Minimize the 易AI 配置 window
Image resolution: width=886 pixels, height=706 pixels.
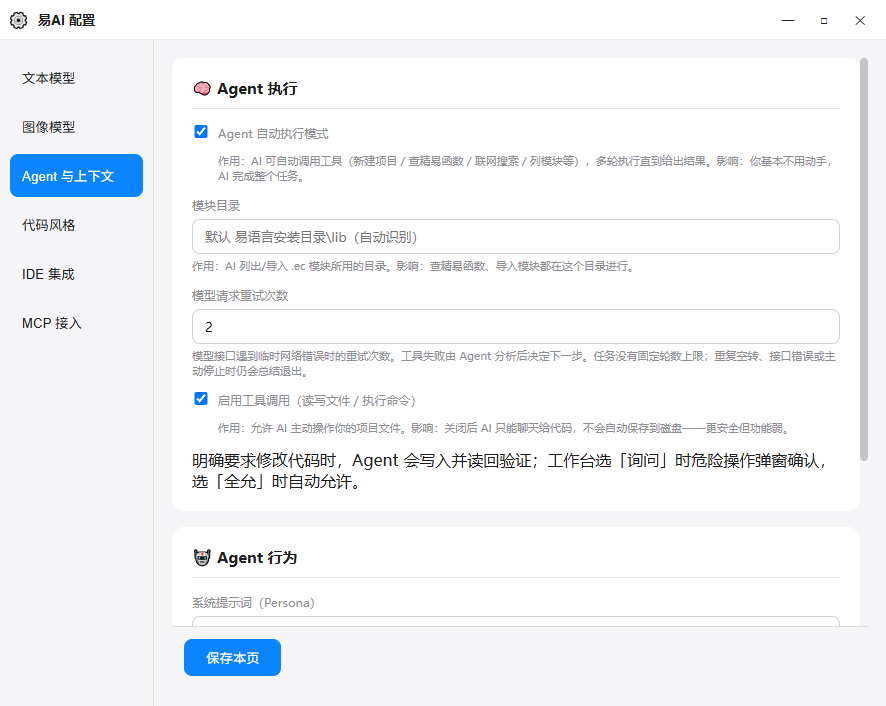(788, 20)
